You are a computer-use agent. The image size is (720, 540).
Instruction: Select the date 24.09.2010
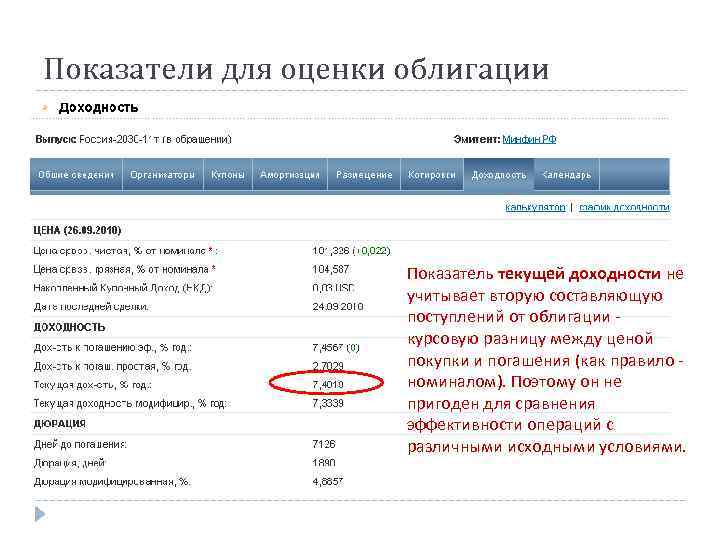pyautogui.click(x=338, y=306)
